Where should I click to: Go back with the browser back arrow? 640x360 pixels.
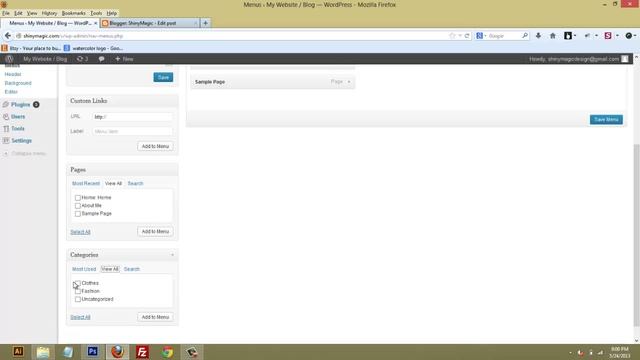(x=8, y=36)
